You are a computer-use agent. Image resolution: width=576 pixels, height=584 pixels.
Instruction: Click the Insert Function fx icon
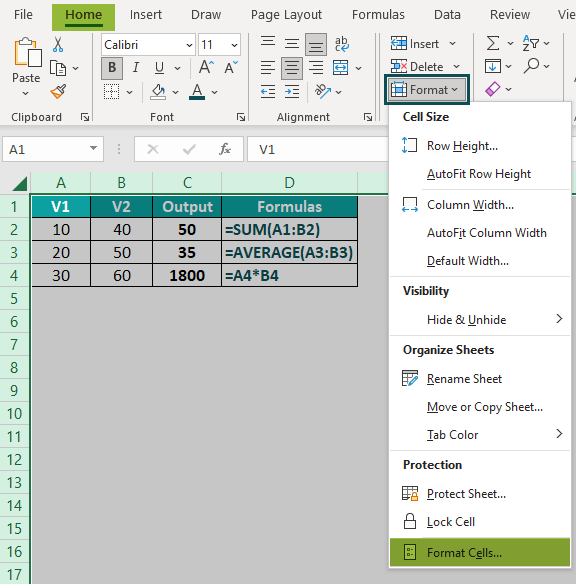click(225, 149)
